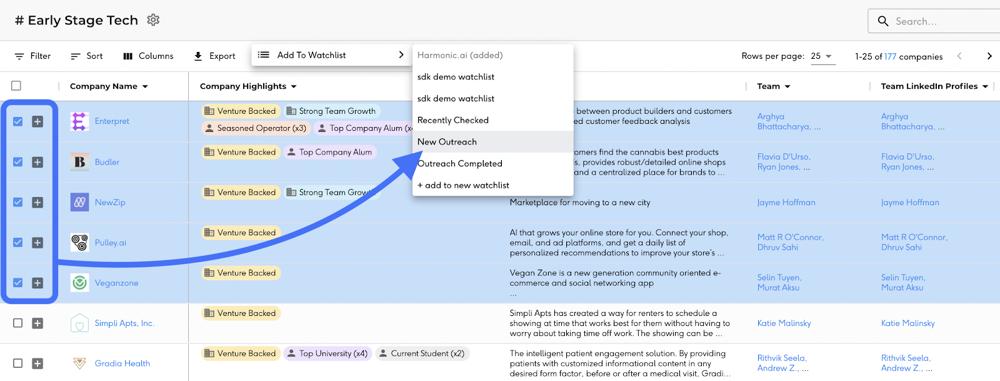Toggle the select-all header checkbox
This screenshot has width=1000, height=381.
(17, 86)
